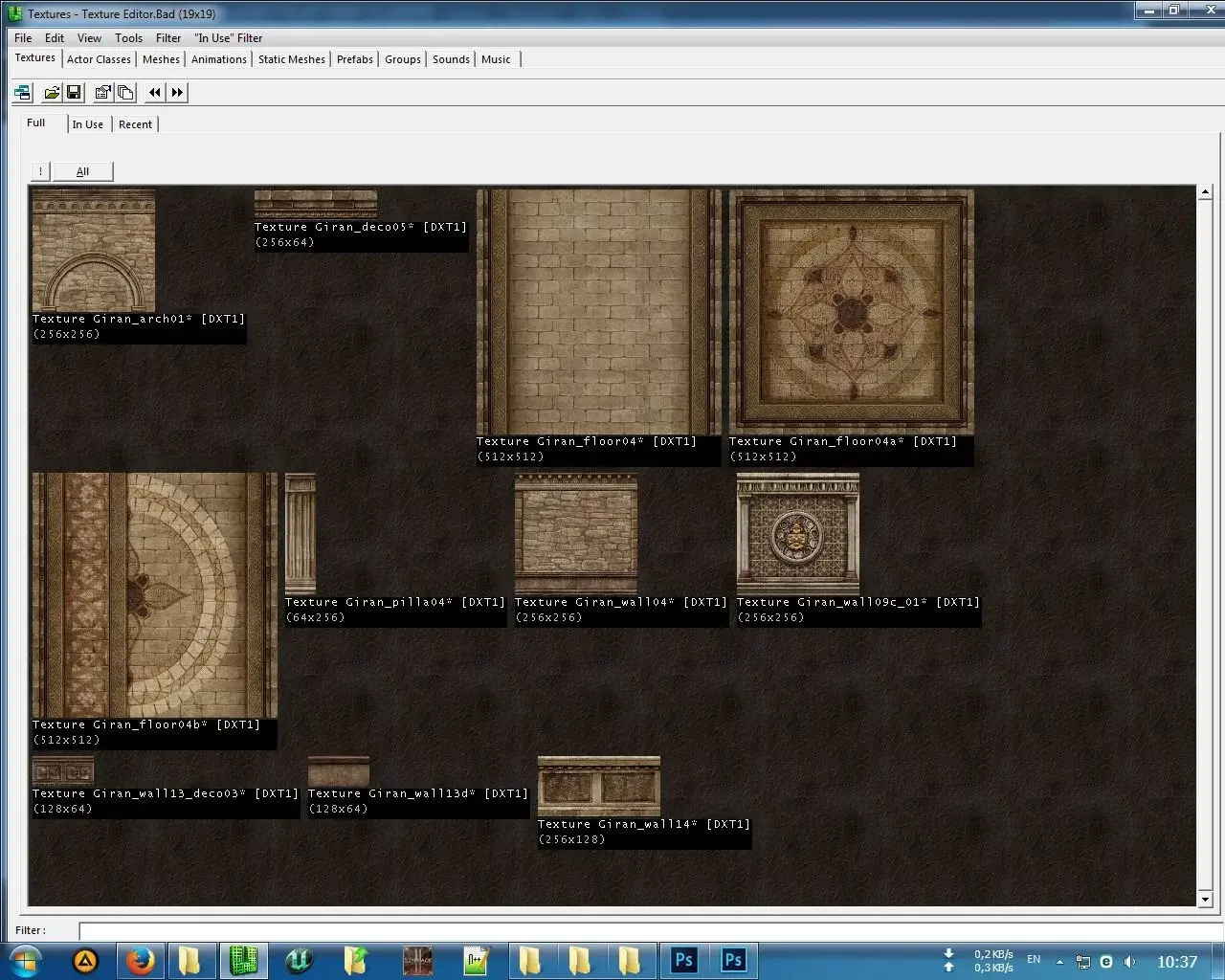The image size is (1225, 980).
Task: Switch to the Static Meshes tab
Action: click(292, 59)
